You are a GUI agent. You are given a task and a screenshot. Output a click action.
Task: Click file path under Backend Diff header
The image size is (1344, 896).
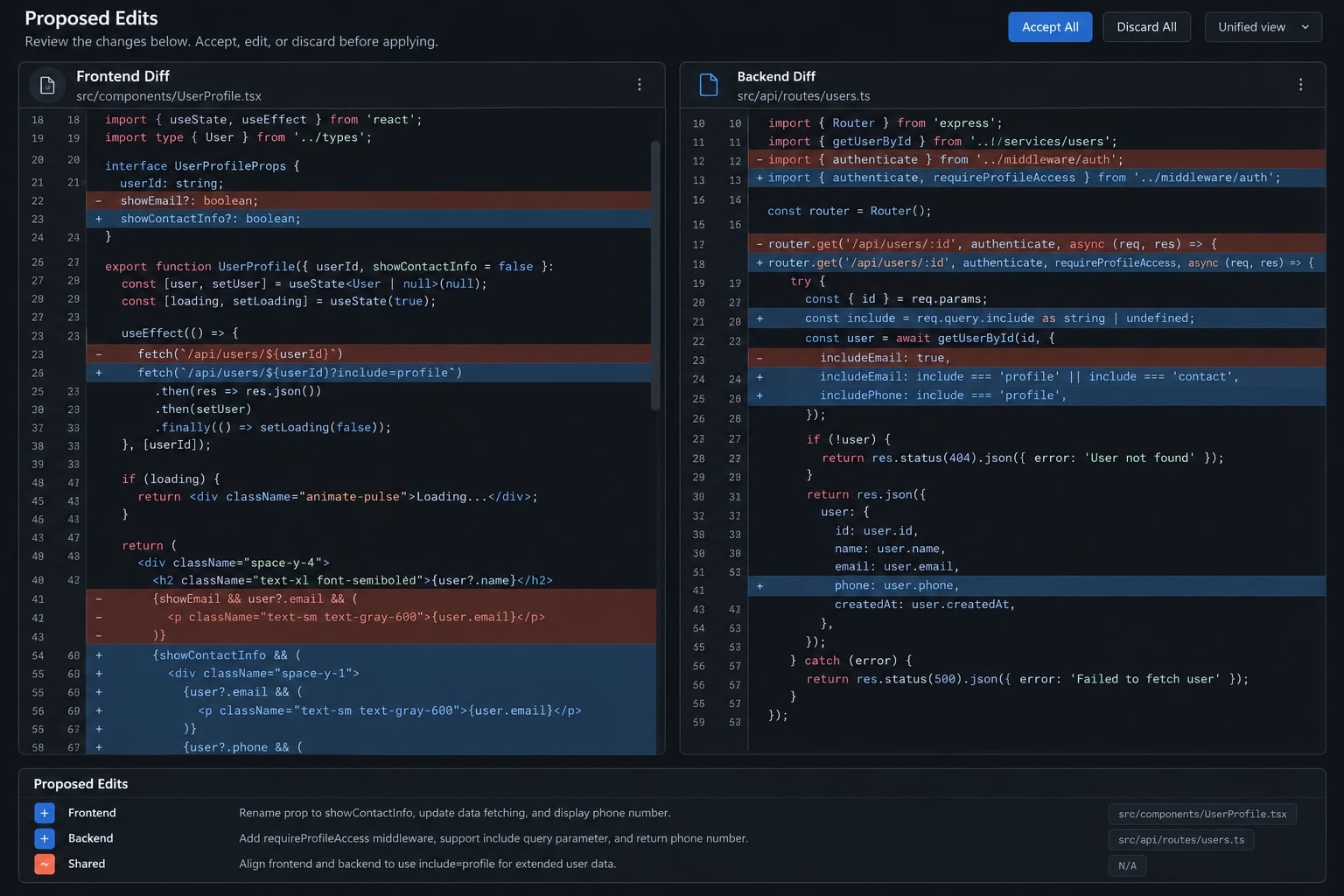tap(803, 96)
